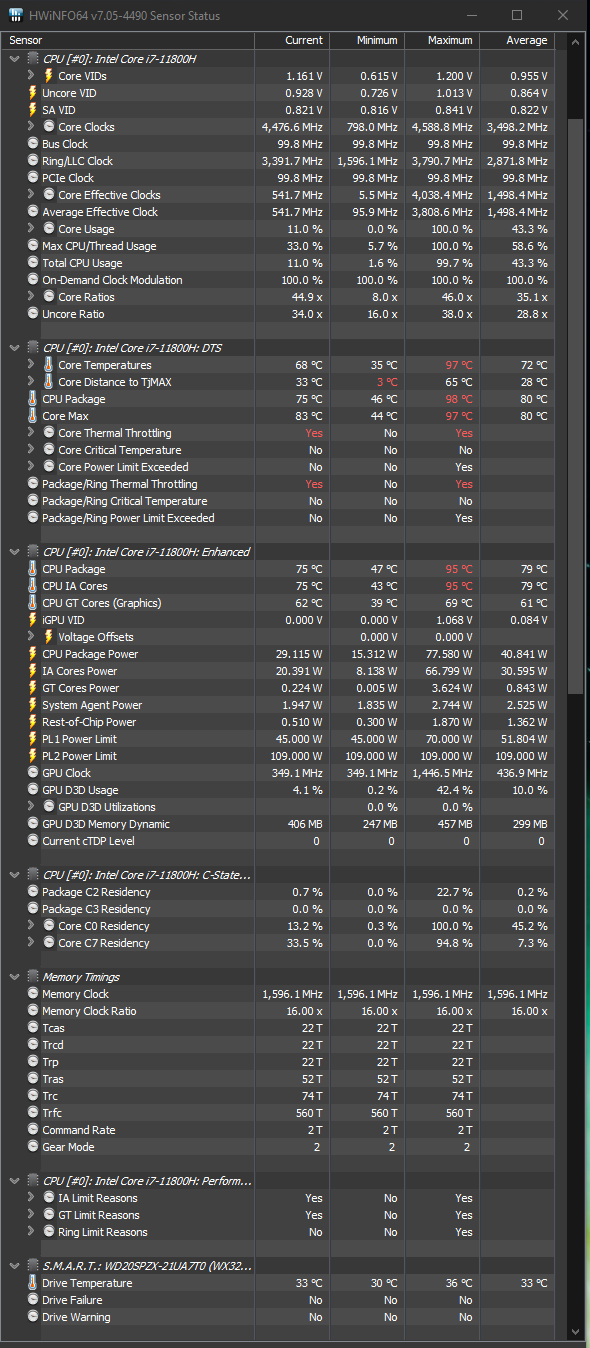The image size is (590, 1348).
Task: Click the Sensor column header
Action: tap(129, 40)
